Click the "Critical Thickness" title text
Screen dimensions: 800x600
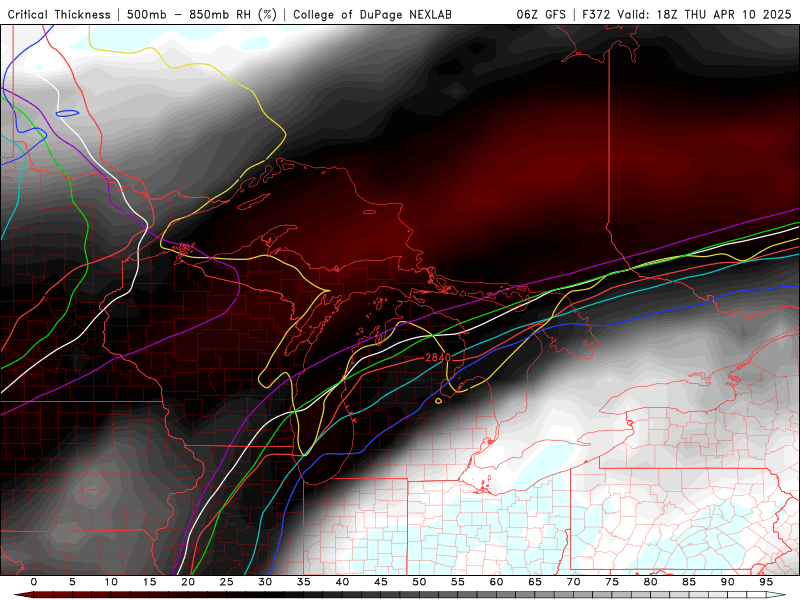click(59, 15)
